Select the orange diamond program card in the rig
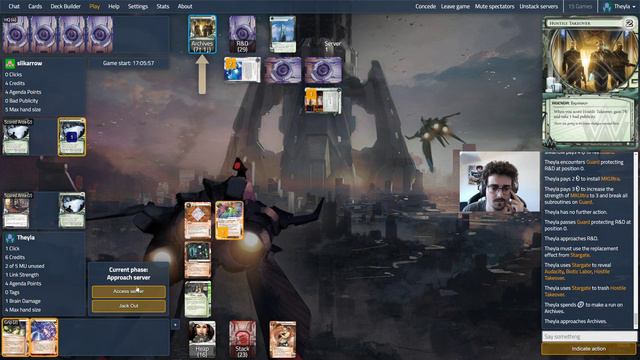The height and width of the screenshot is (360, 640). pyautogui.click(x=198, y=220)
